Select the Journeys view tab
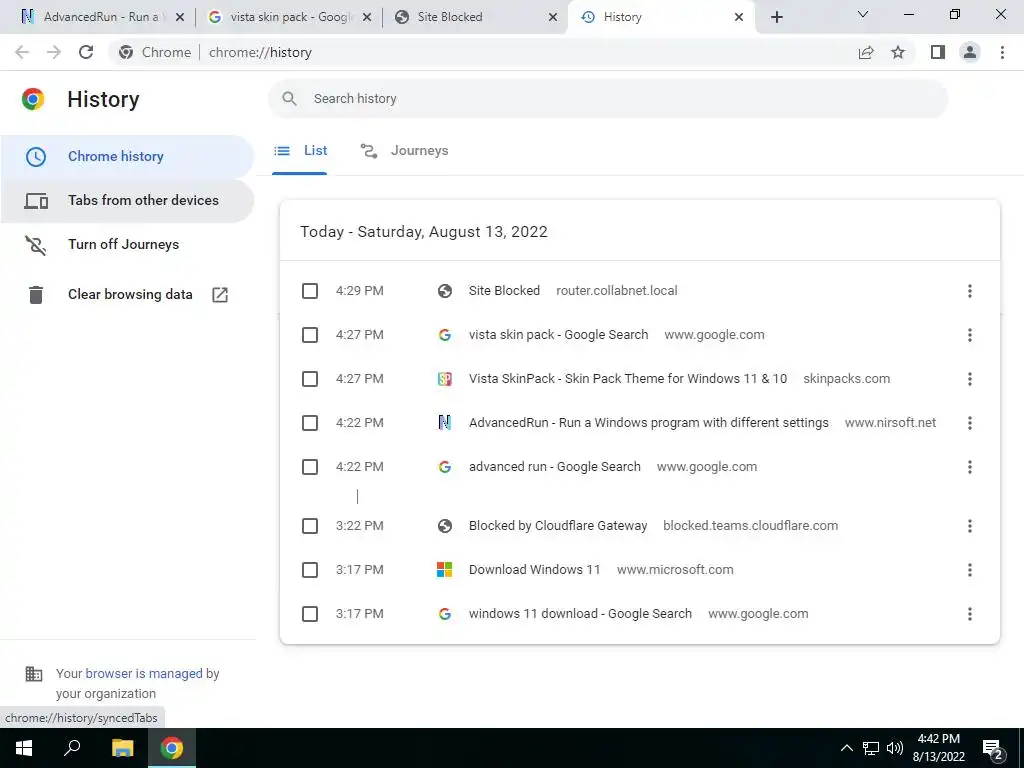The height and width of the screenshot is (768, 1024). click(x=404, y=151)
